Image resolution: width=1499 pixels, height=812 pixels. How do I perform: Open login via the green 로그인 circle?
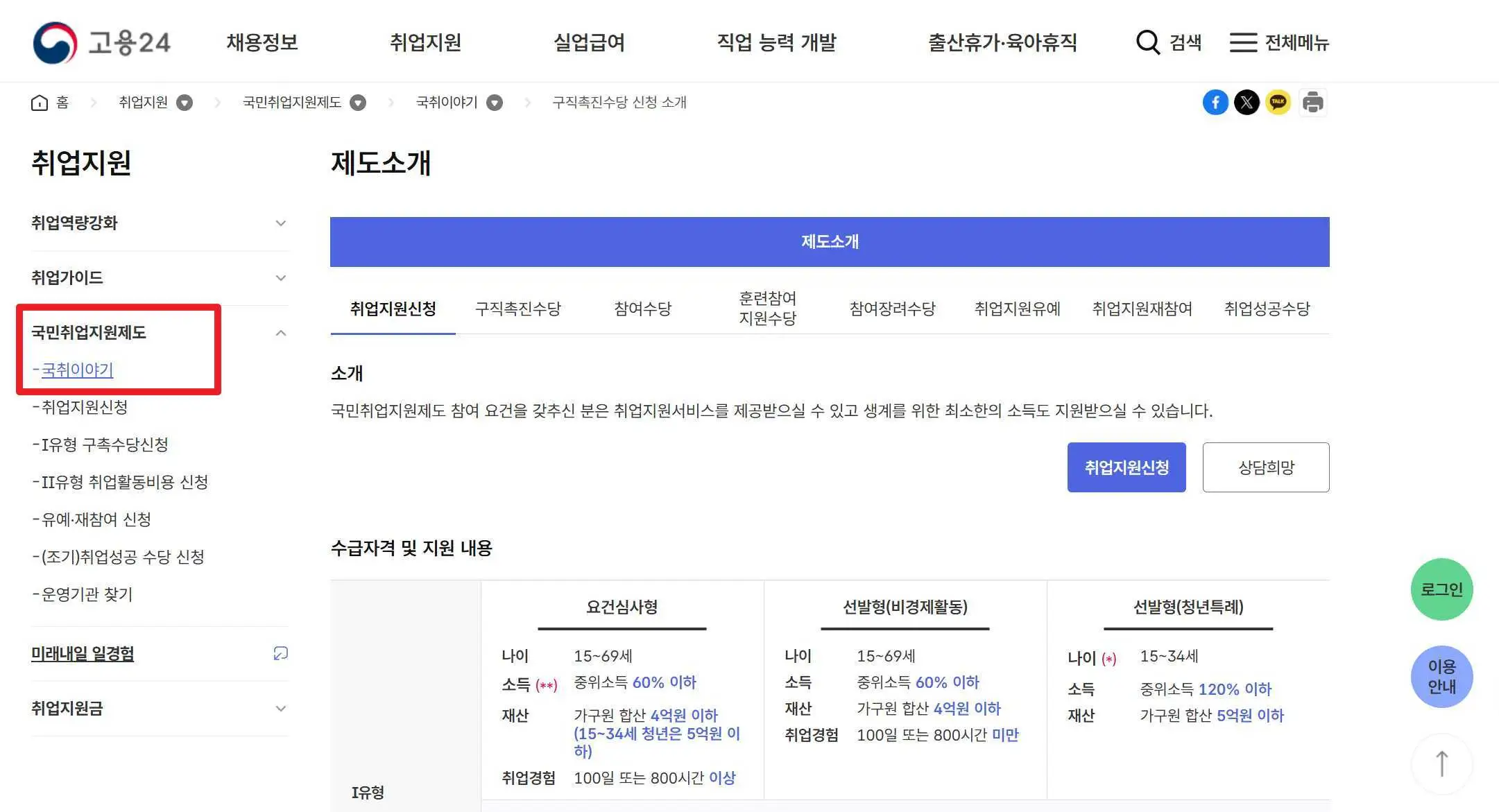(x=1442, y=589)
